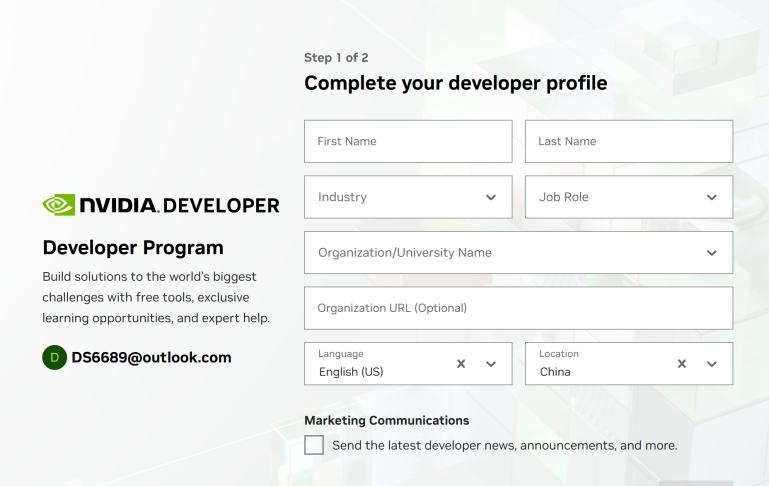Viewport: 769px width, 486px height.
Task: Focus the First Name field
Action: 408,142
